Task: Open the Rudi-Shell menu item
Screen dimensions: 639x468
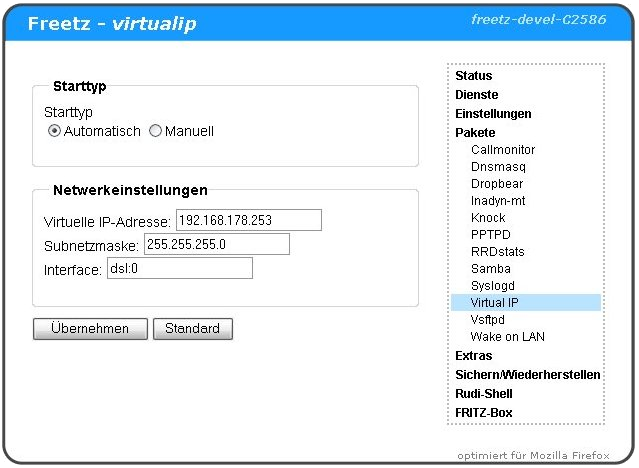Action: click(483, 394)
